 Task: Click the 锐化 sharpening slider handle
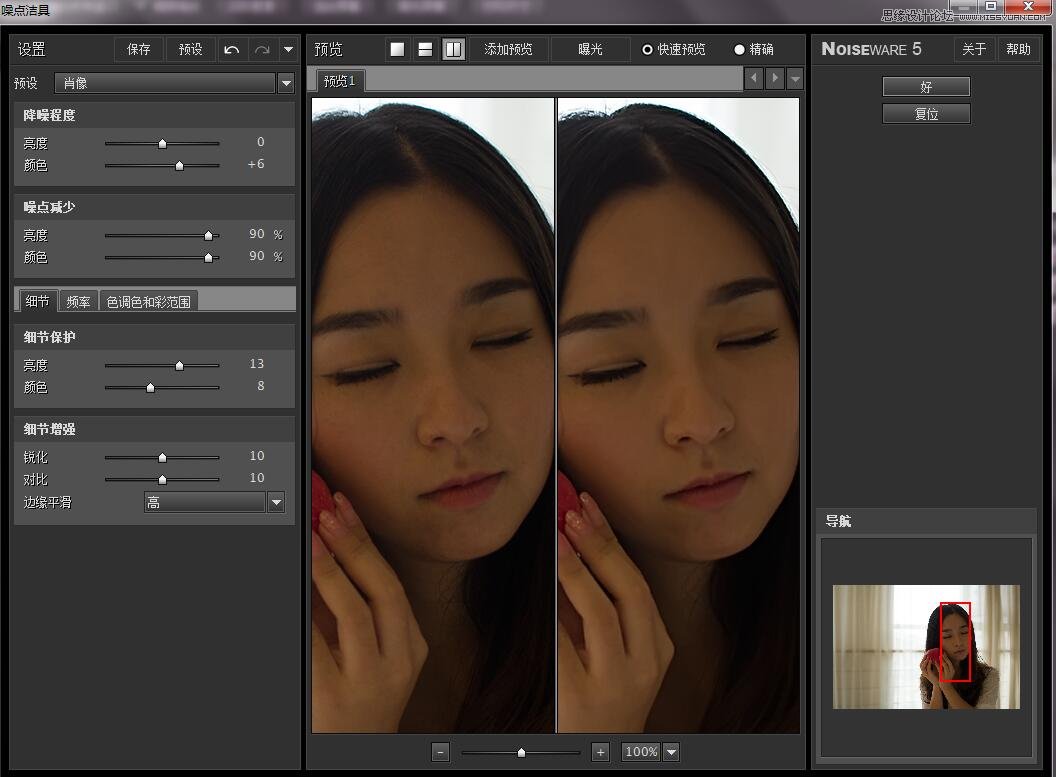(x=162, y=457)
